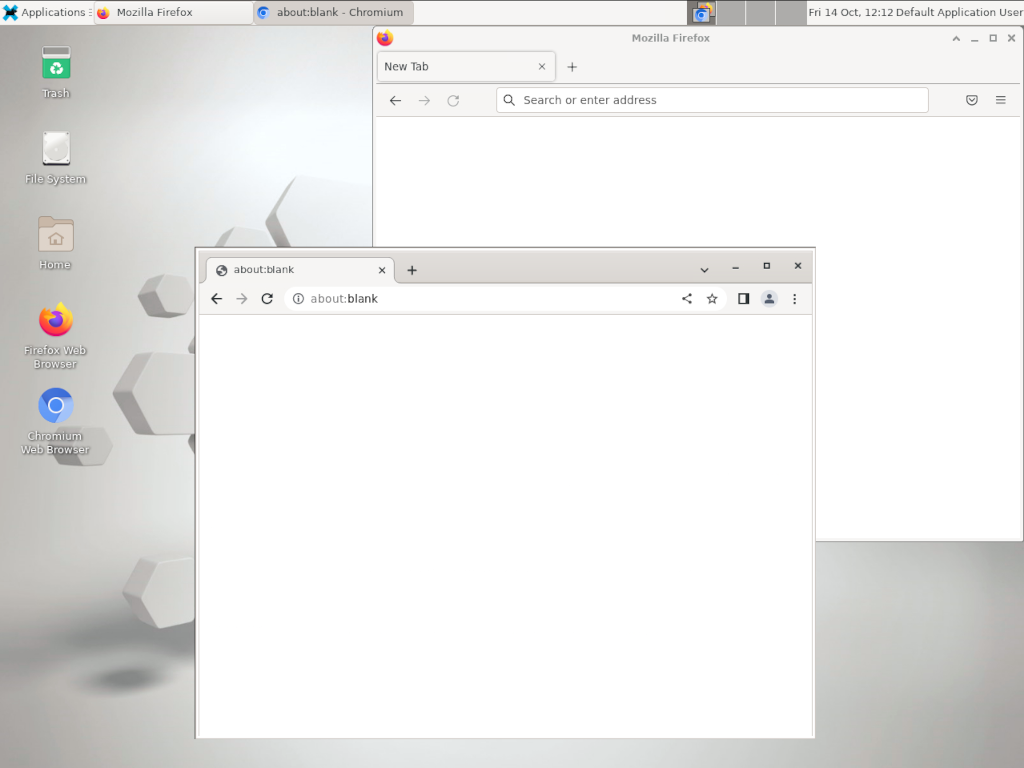Image resolution: width=1024 pixels, height=768 pixels.
Task: Click the Firefox logo in the title bar
Action: (385, 38)
